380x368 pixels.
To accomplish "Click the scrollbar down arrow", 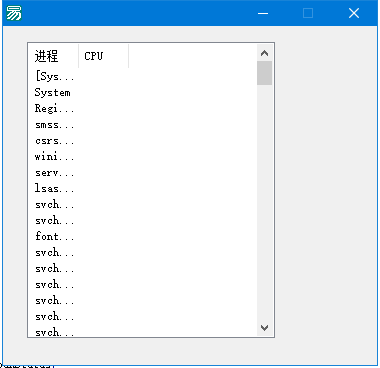I will [264, 328].
